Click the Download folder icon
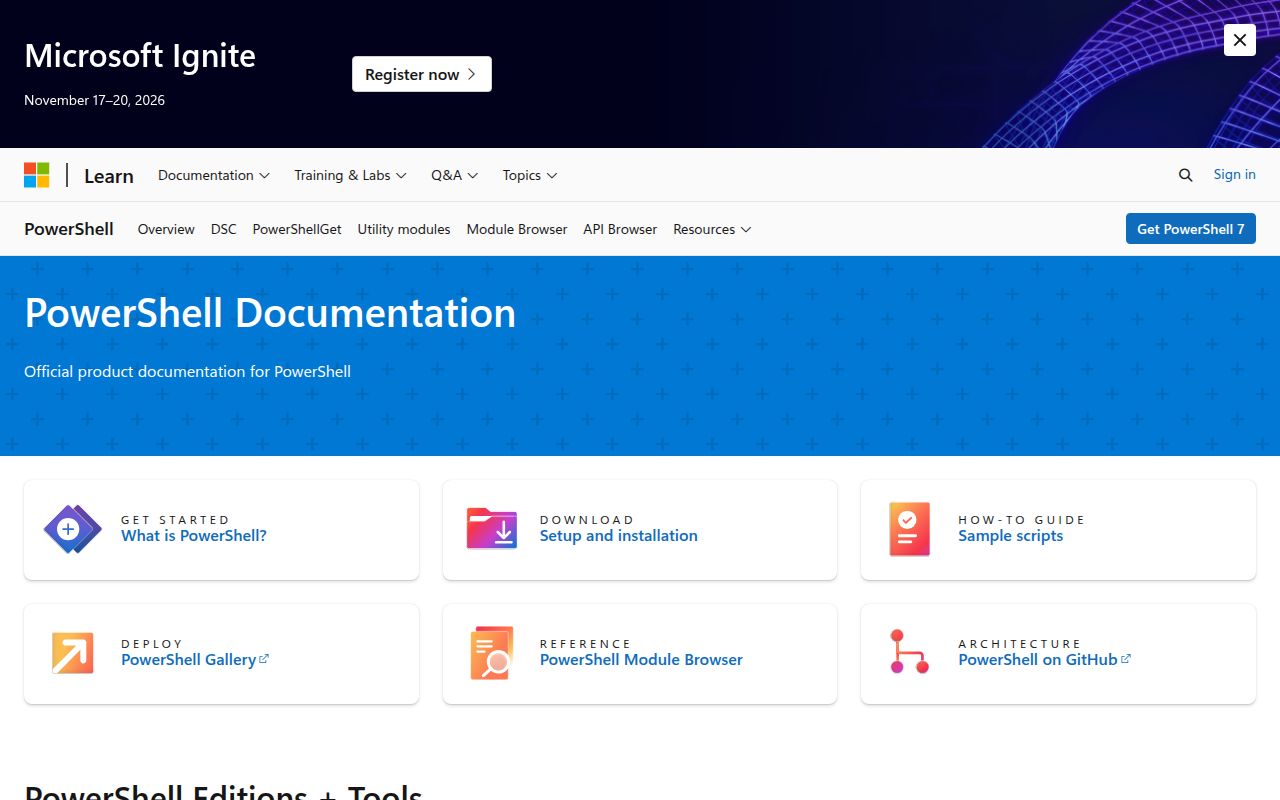This screenshot has height=800, width=1280. point(492,529)
